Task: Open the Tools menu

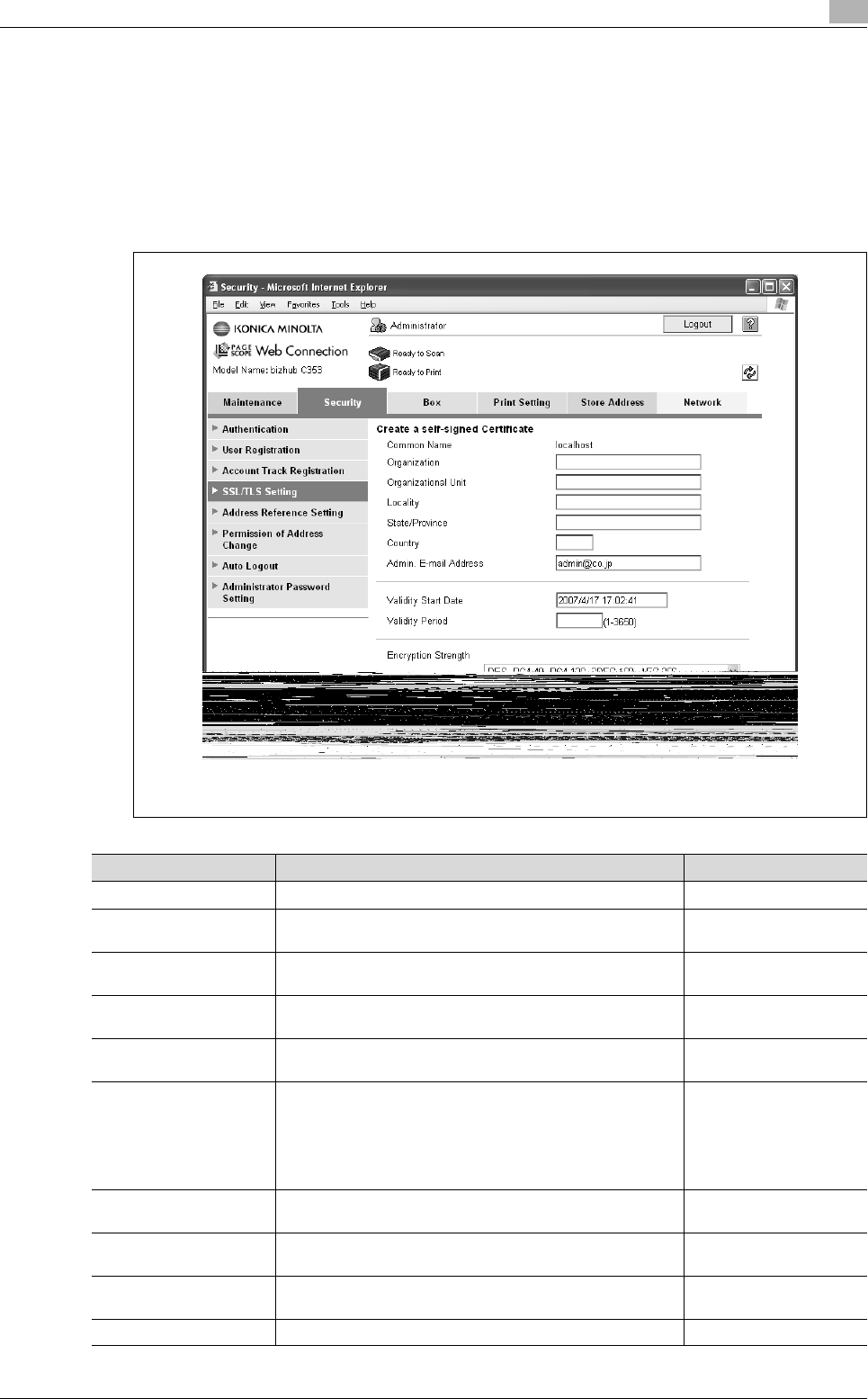Action: (340, 305)
